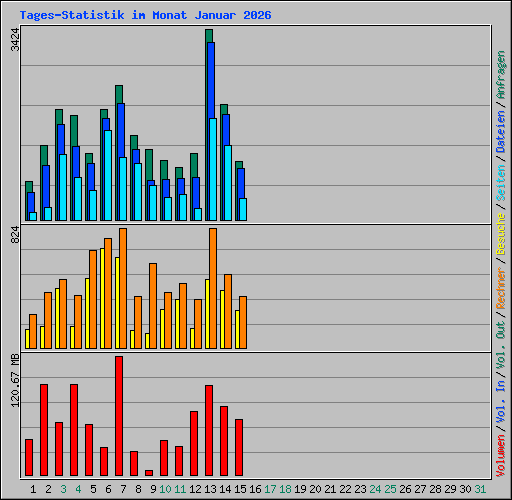Click the orange Rechner bar for day 7
512x500 pixels.
tap(123, 288)
